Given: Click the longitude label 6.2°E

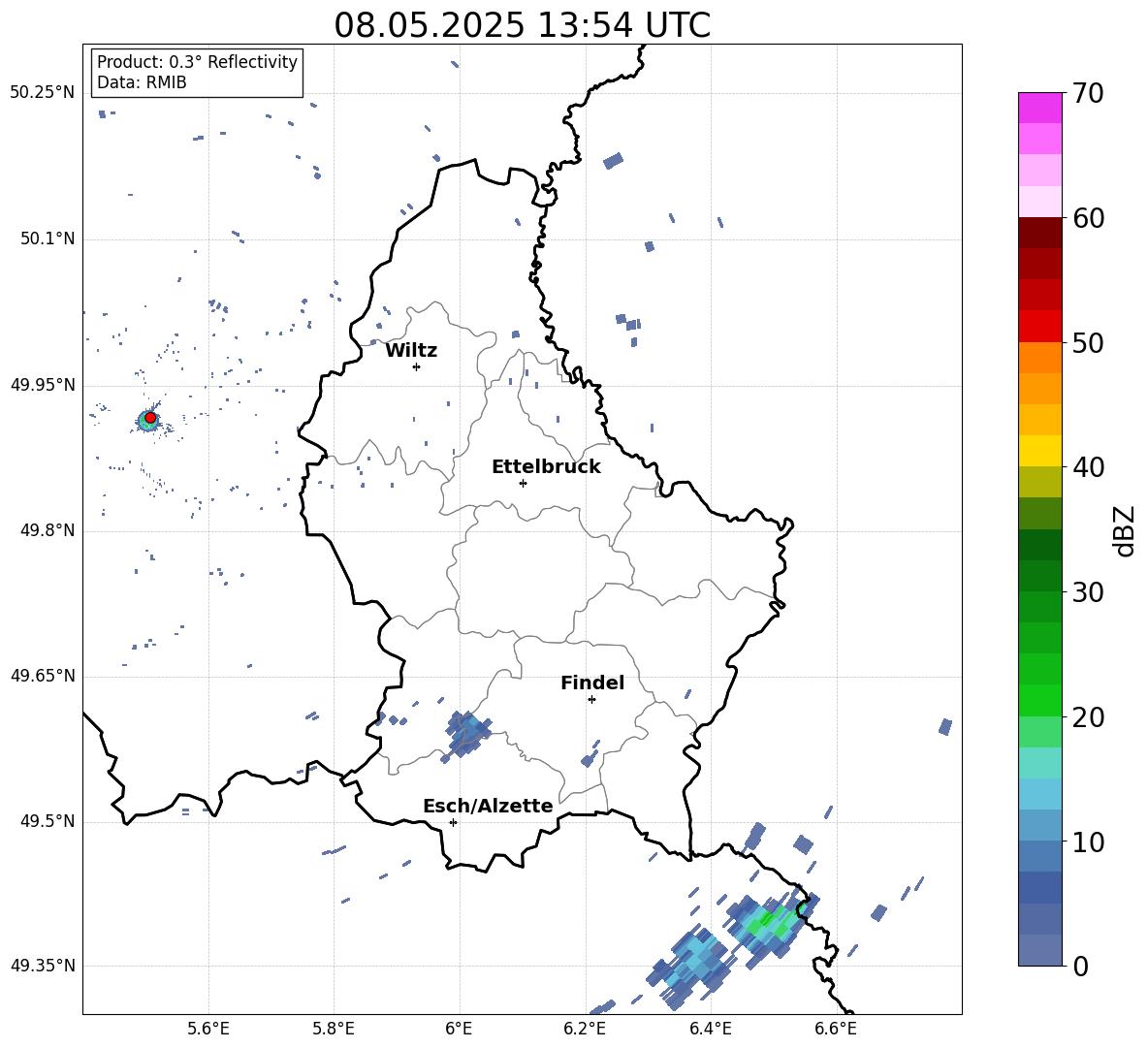Looking at the screenshot, I should pyautogui.click(x=585, y=1029).
